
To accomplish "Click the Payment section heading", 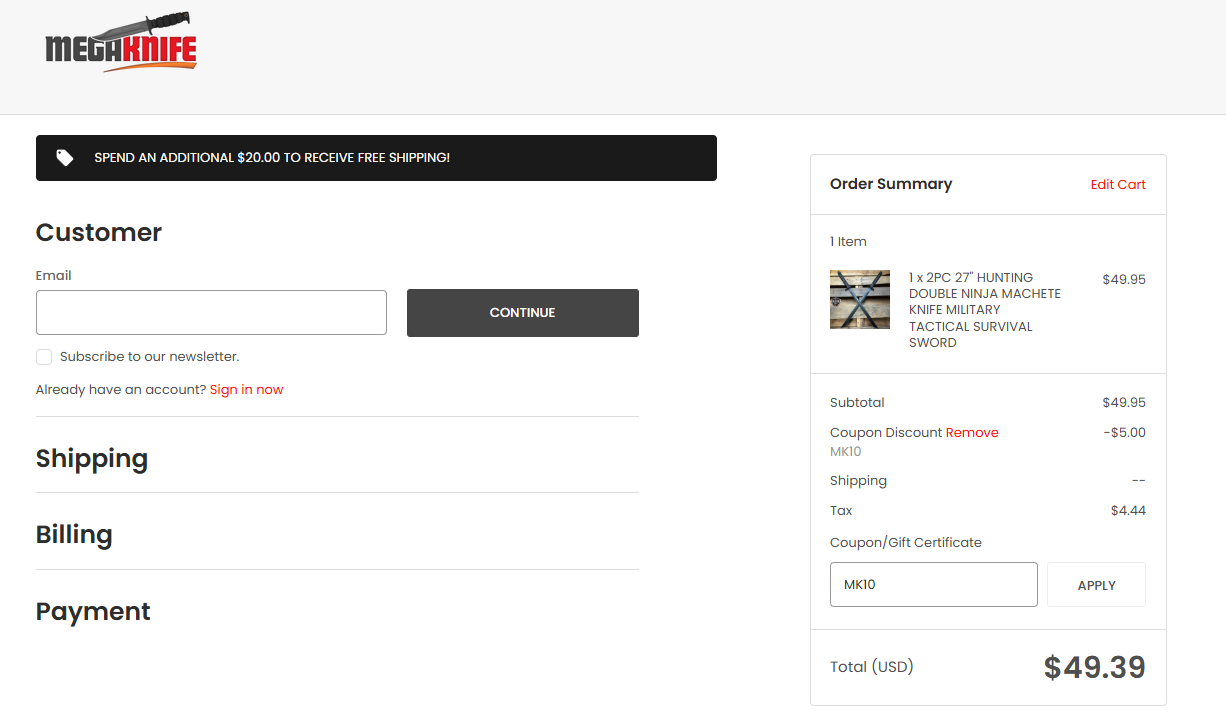I will coord(93,612).
